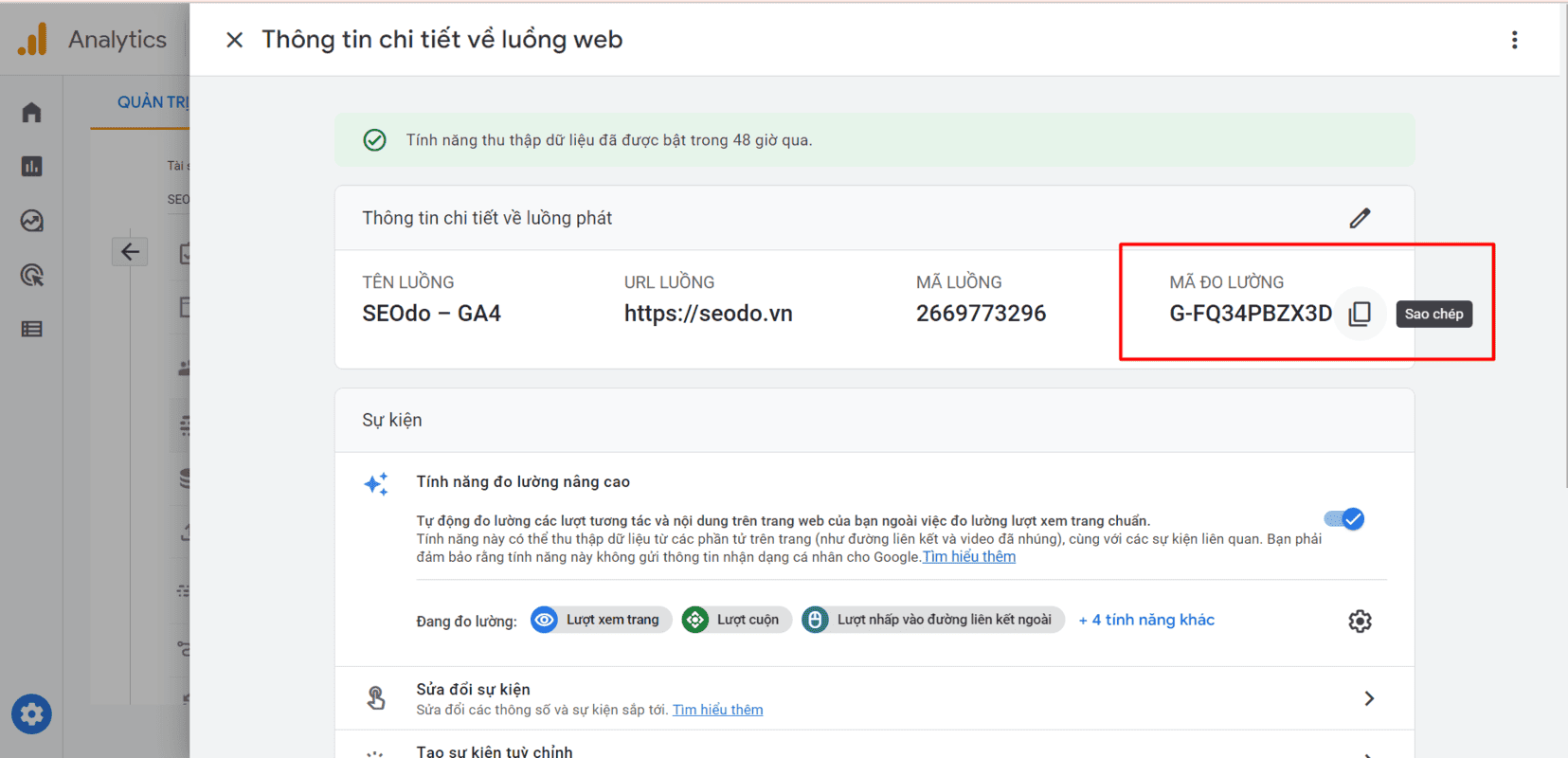Click the back arrow button in admin panel
This screenshot has width=1568, height=758.
point(130,252)
